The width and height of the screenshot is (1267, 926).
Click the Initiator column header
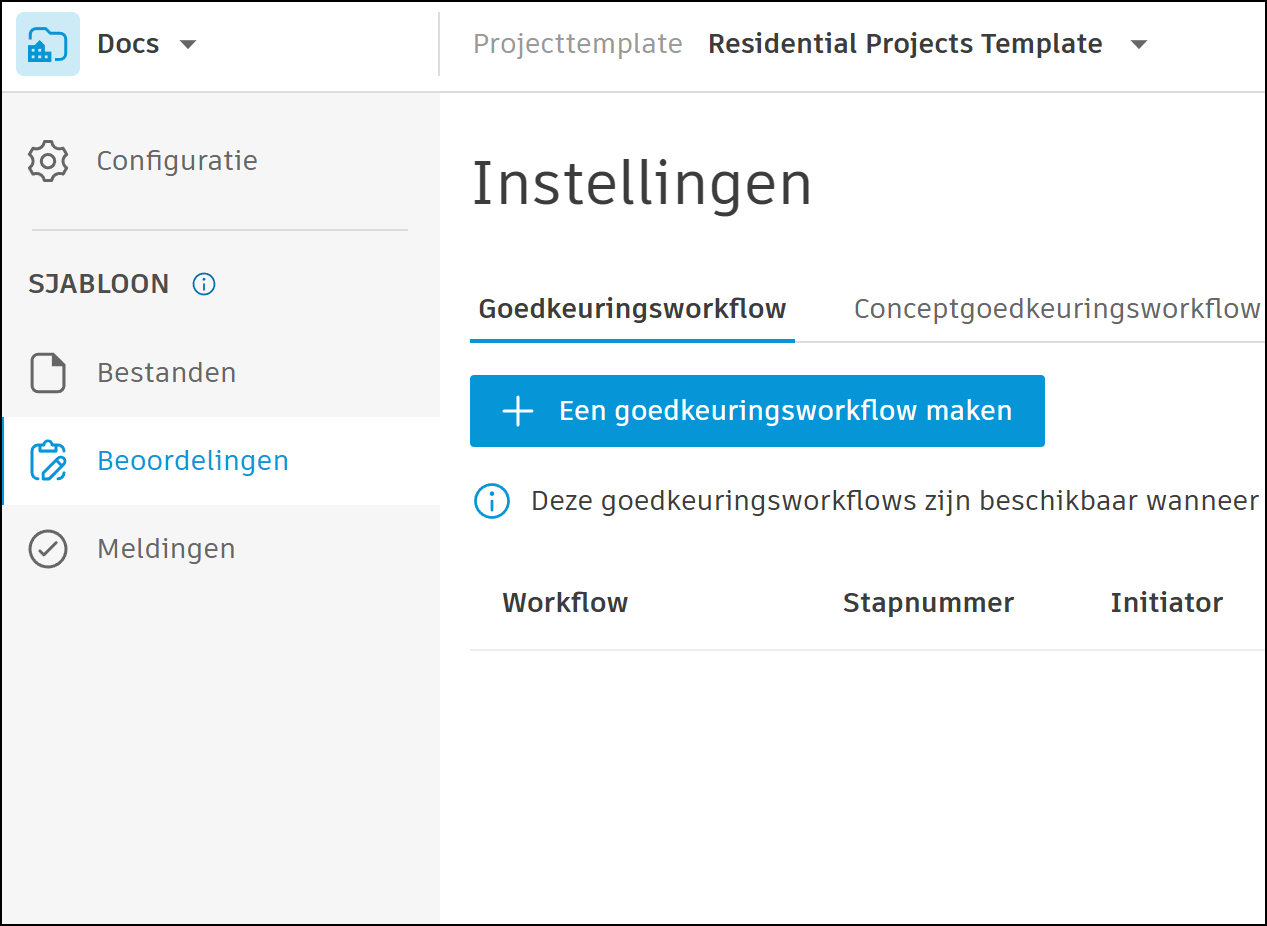(1166, 603)
